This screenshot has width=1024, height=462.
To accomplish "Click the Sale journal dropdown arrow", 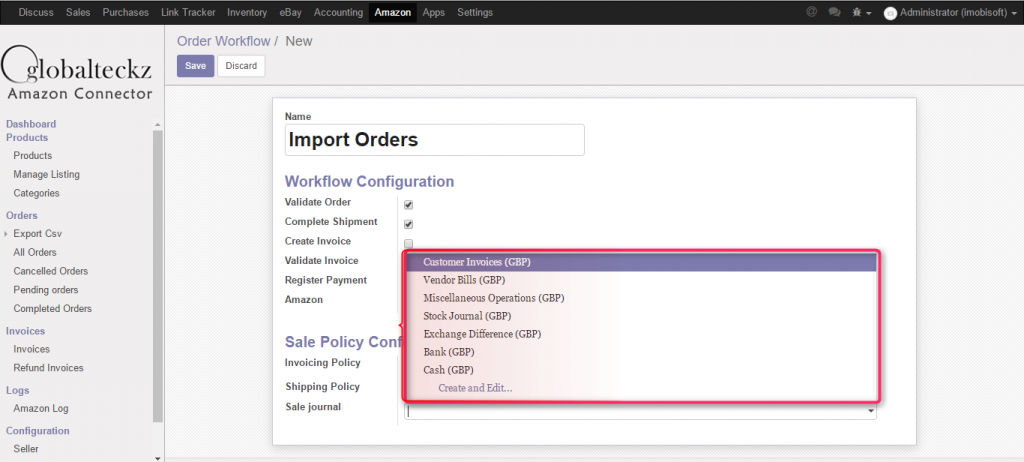I will pos(870,410).
